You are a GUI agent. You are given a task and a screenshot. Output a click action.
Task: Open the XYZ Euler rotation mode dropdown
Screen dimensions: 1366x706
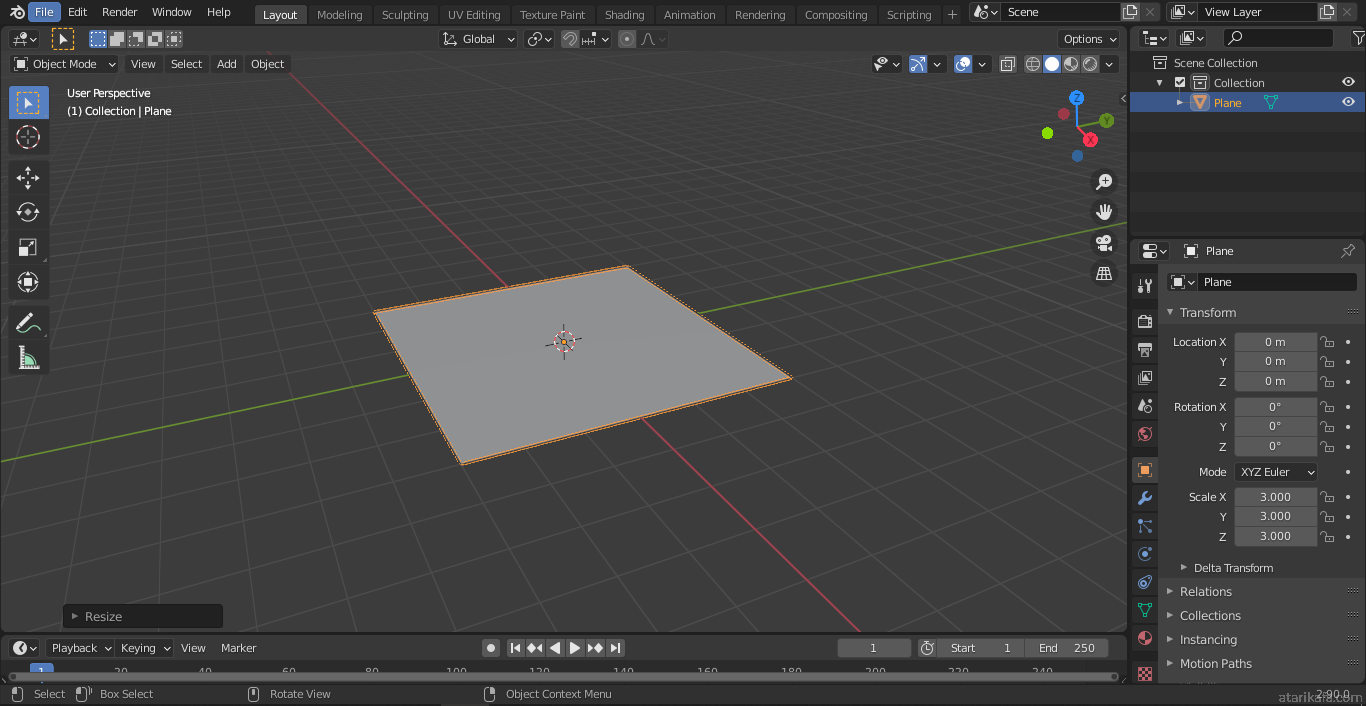1276,472
